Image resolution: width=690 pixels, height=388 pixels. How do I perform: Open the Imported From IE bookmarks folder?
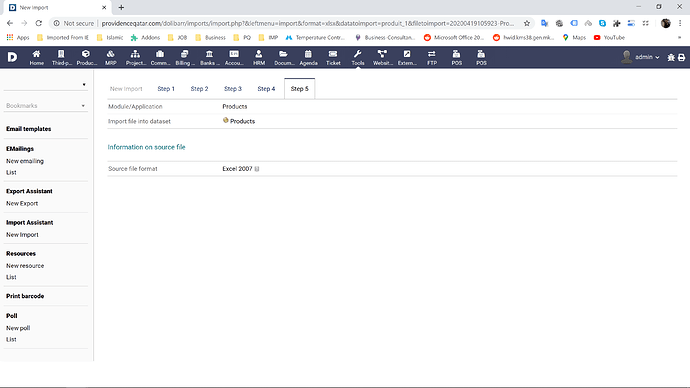(x=63, y=37)
